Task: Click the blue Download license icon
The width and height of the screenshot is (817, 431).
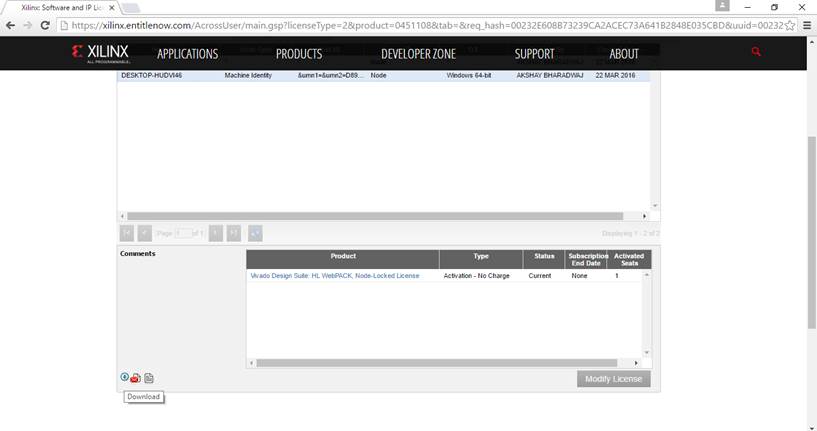Action: click(x=125, y=377)
